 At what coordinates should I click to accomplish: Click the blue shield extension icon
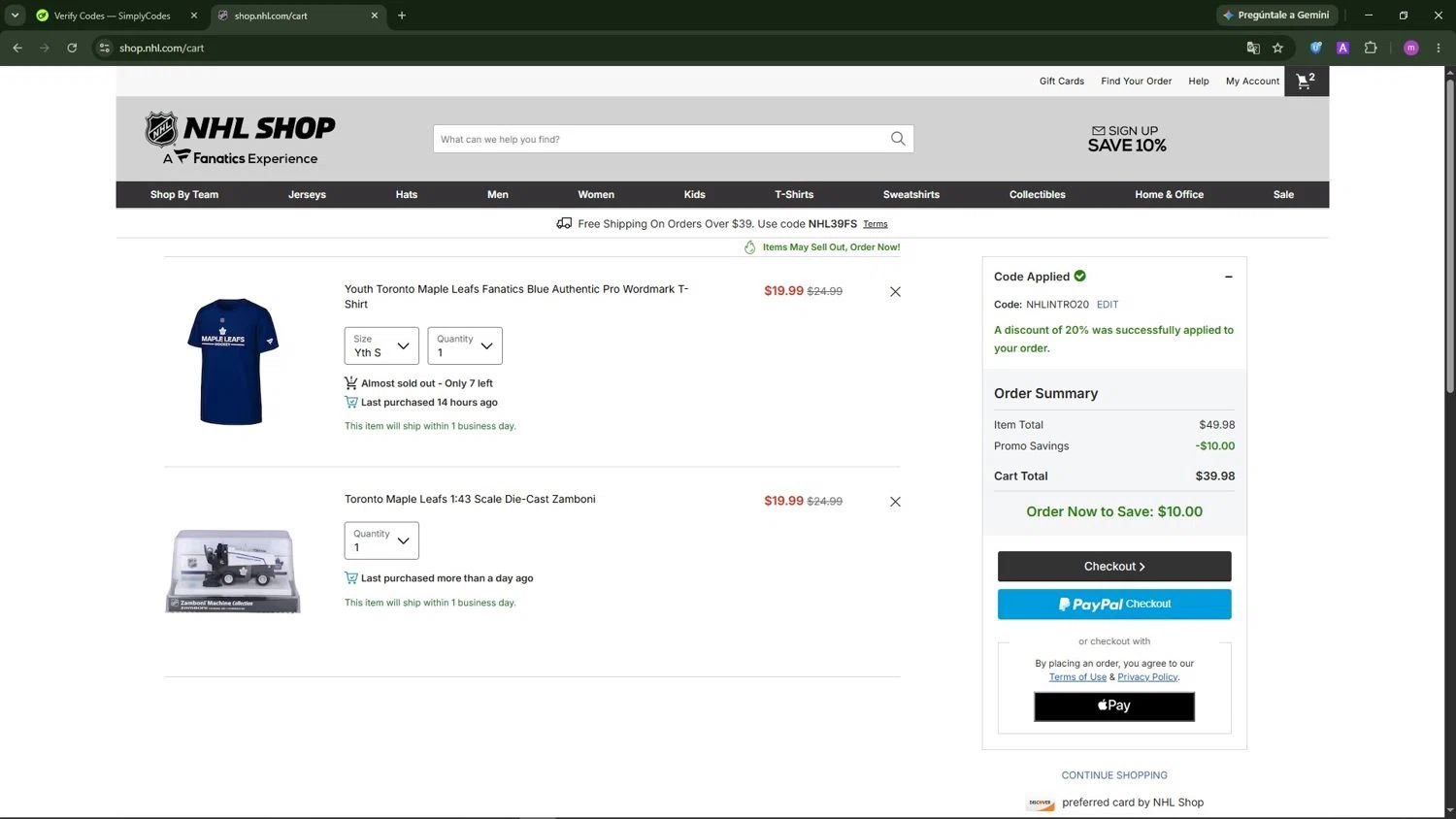(x=1316, y=48)
